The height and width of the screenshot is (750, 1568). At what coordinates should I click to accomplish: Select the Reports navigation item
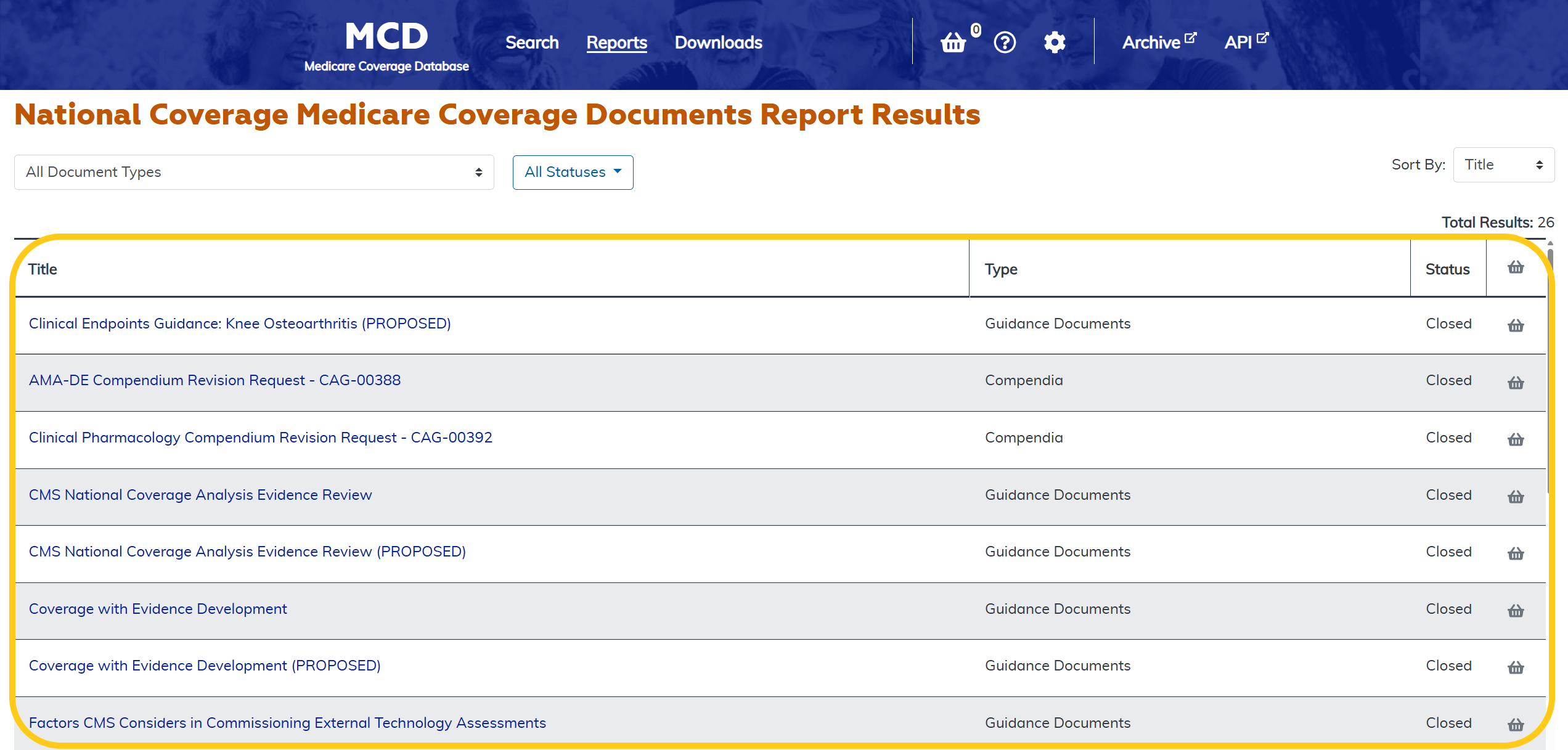tap(616, 43)
